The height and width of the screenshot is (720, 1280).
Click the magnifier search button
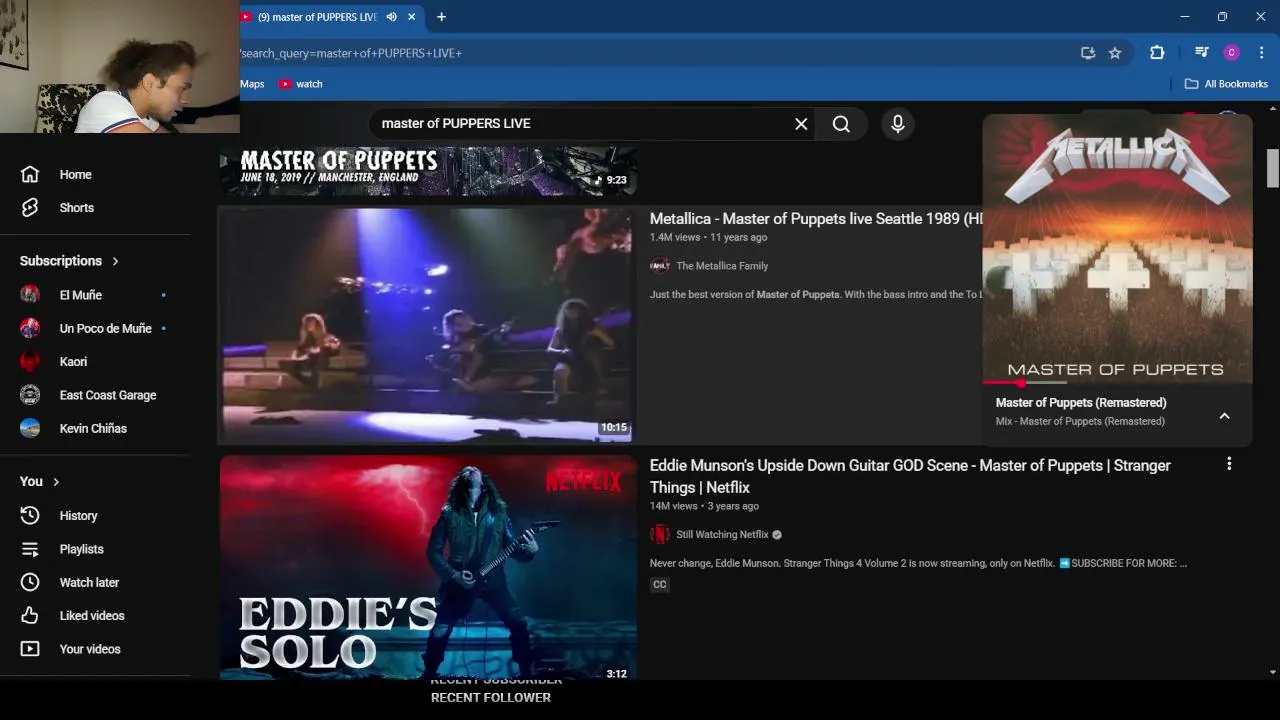click(841, 124)
